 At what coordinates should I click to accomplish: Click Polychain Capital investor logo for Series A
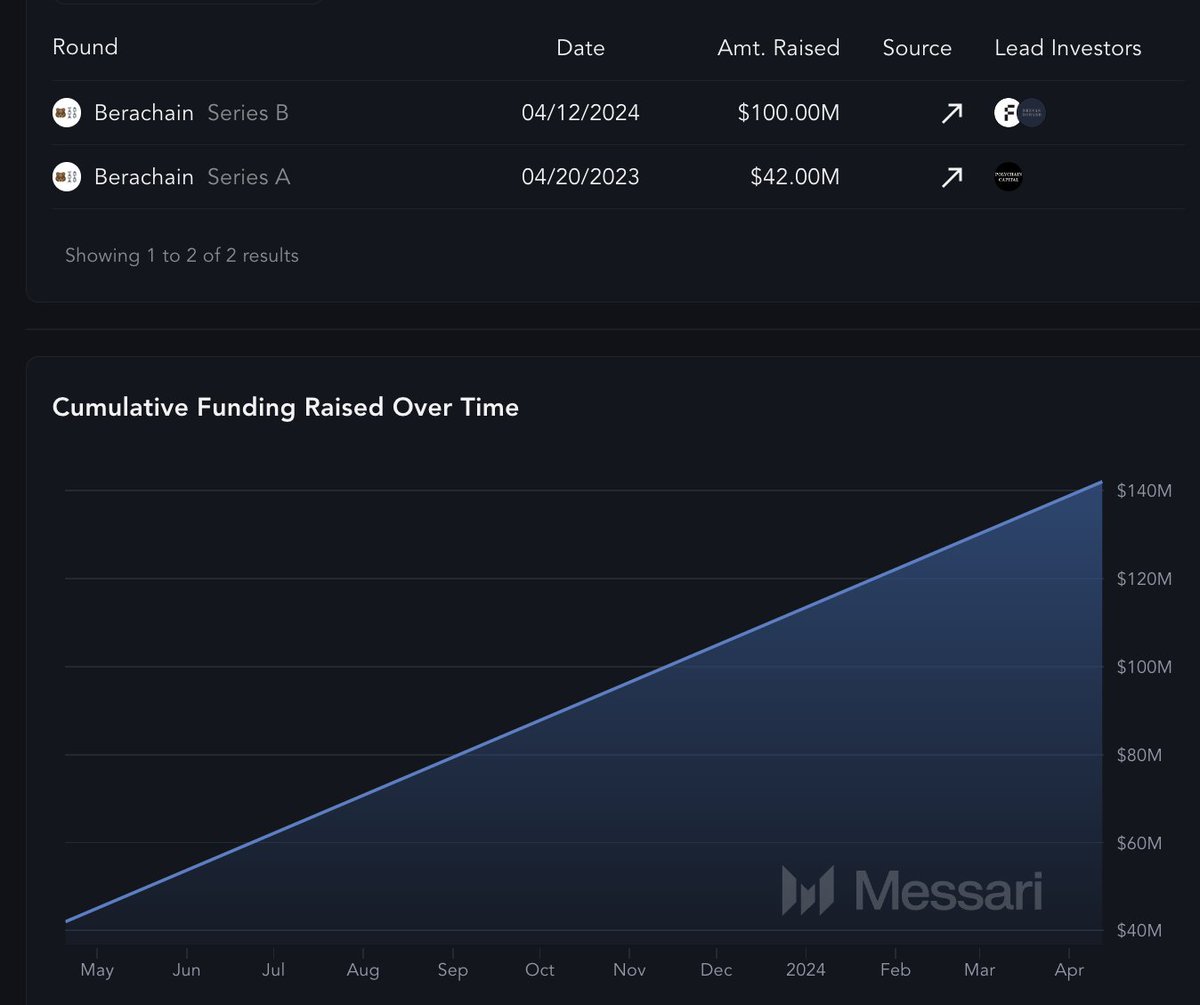click(1008, 177)
